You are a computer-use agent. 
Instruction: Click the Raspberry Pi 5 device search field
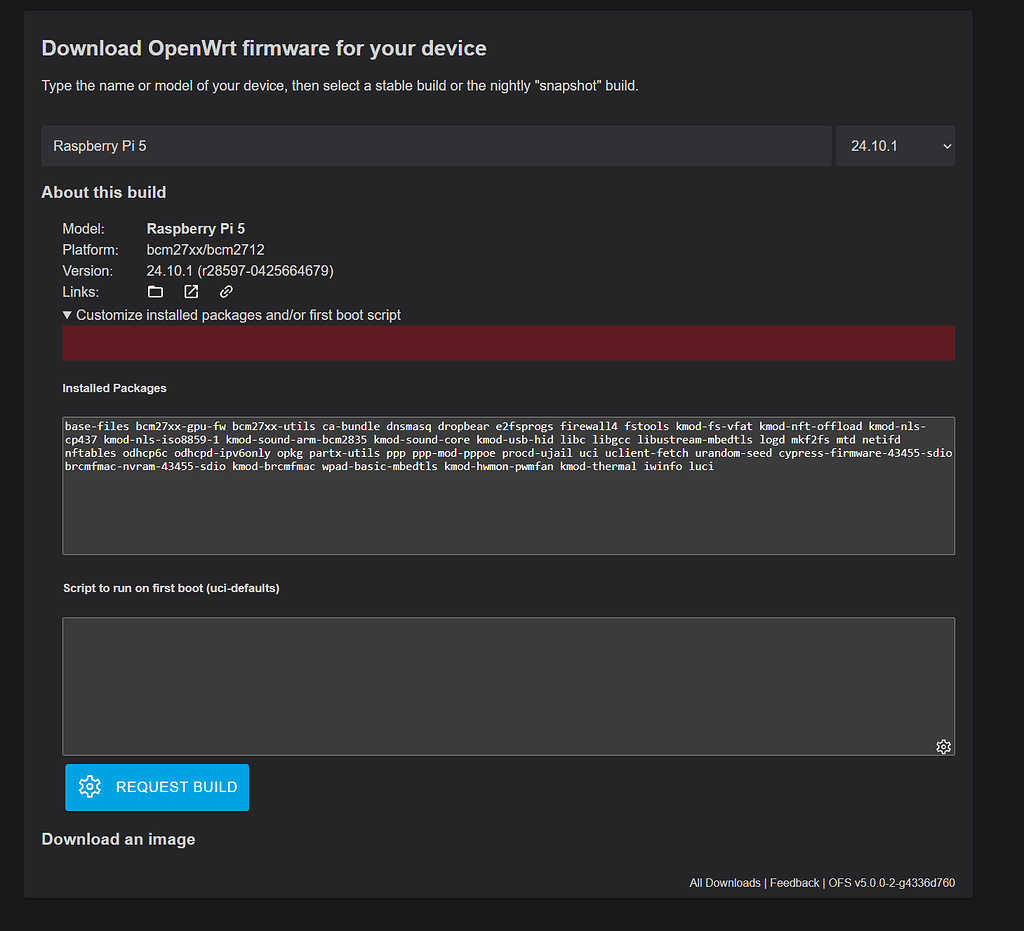coord(435,145)
